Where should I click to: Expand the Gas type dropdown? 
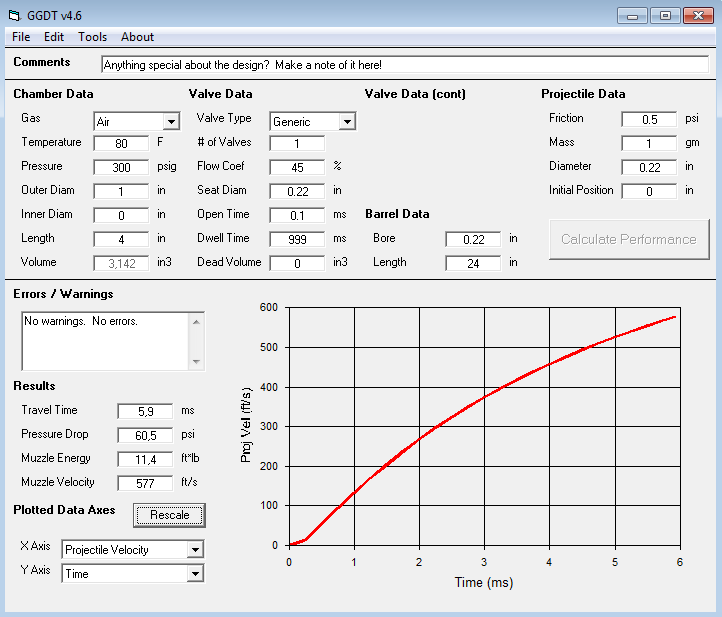tap(171, 122)
